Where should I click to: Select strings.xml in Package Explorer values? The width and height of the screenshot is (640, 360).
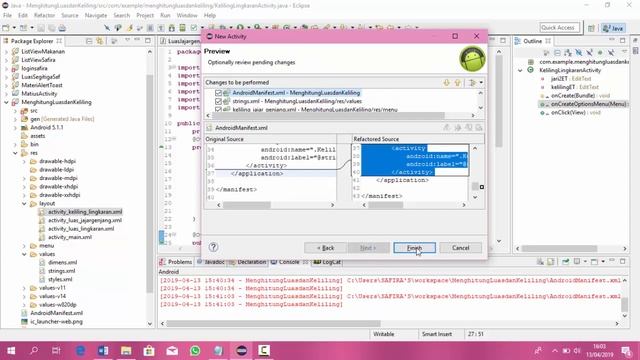tap(61, 271)
